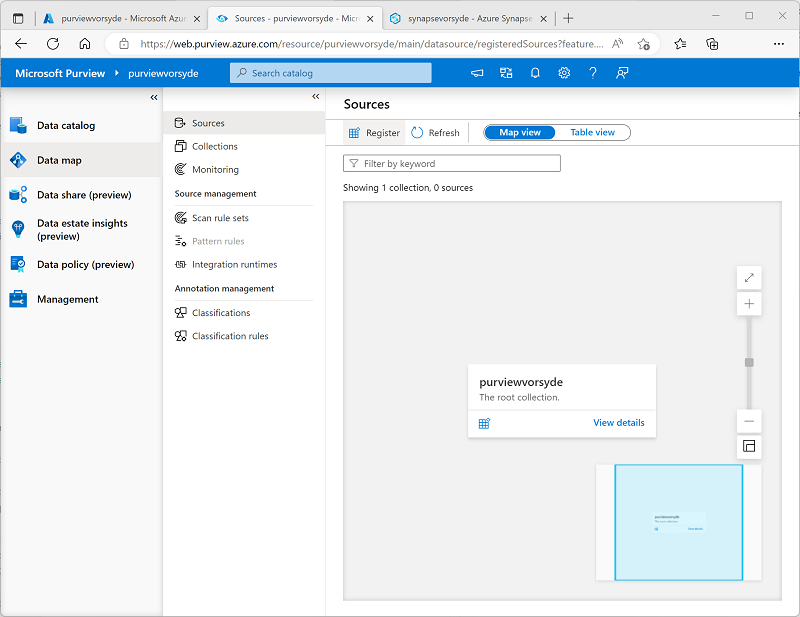Close the Sources - purviewvorsyde browser tab
The width and height of the screenshot is (800, 617).
[370, 19]
